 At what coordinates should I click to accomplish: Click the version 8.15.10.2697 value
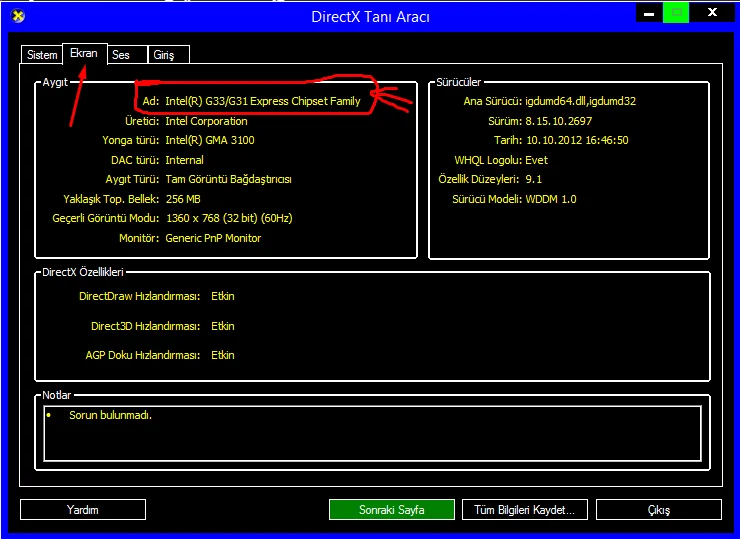pos(559,121)
